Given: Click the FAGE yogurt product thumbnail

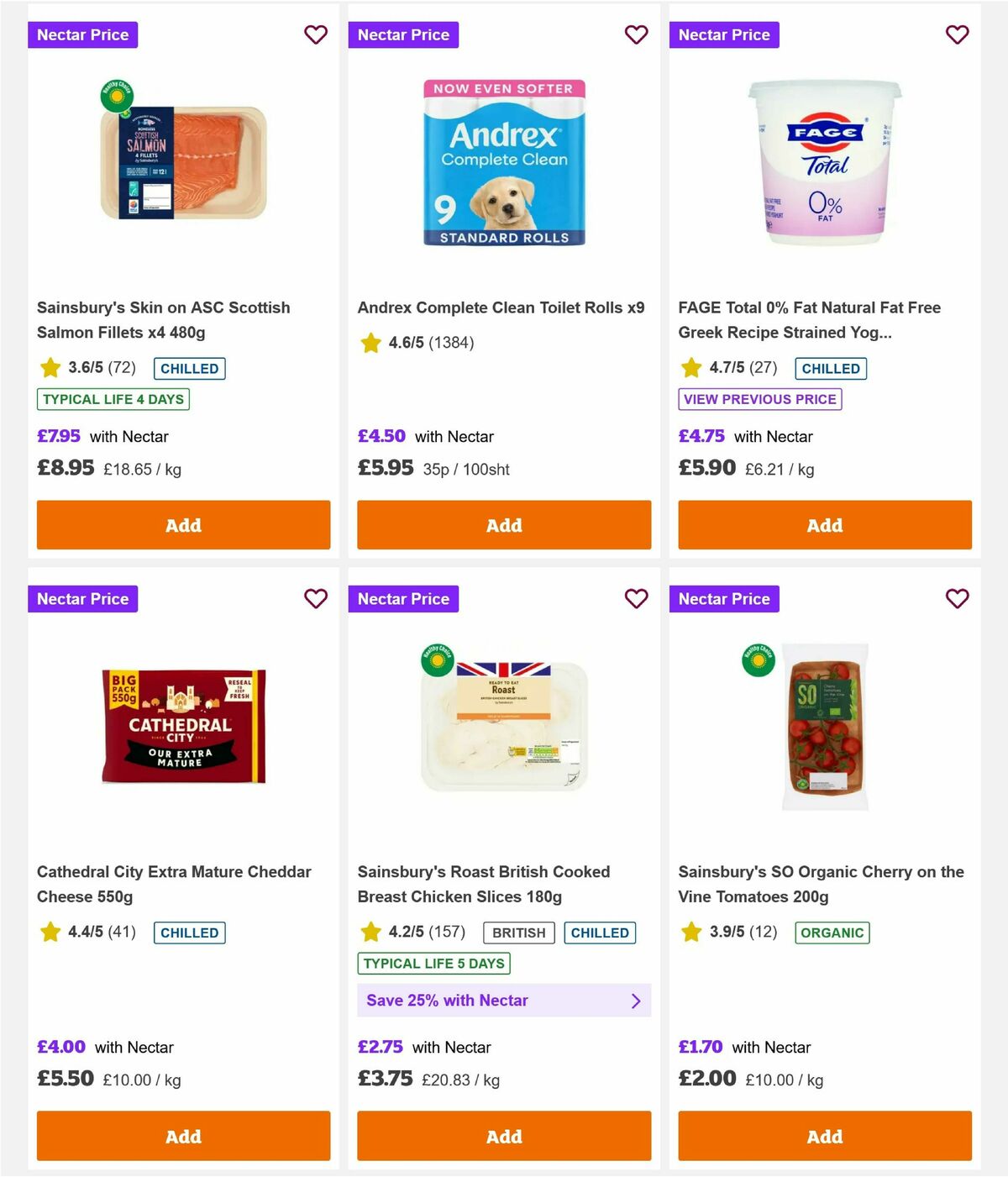Looking at the screenshot, I should 824,162.
